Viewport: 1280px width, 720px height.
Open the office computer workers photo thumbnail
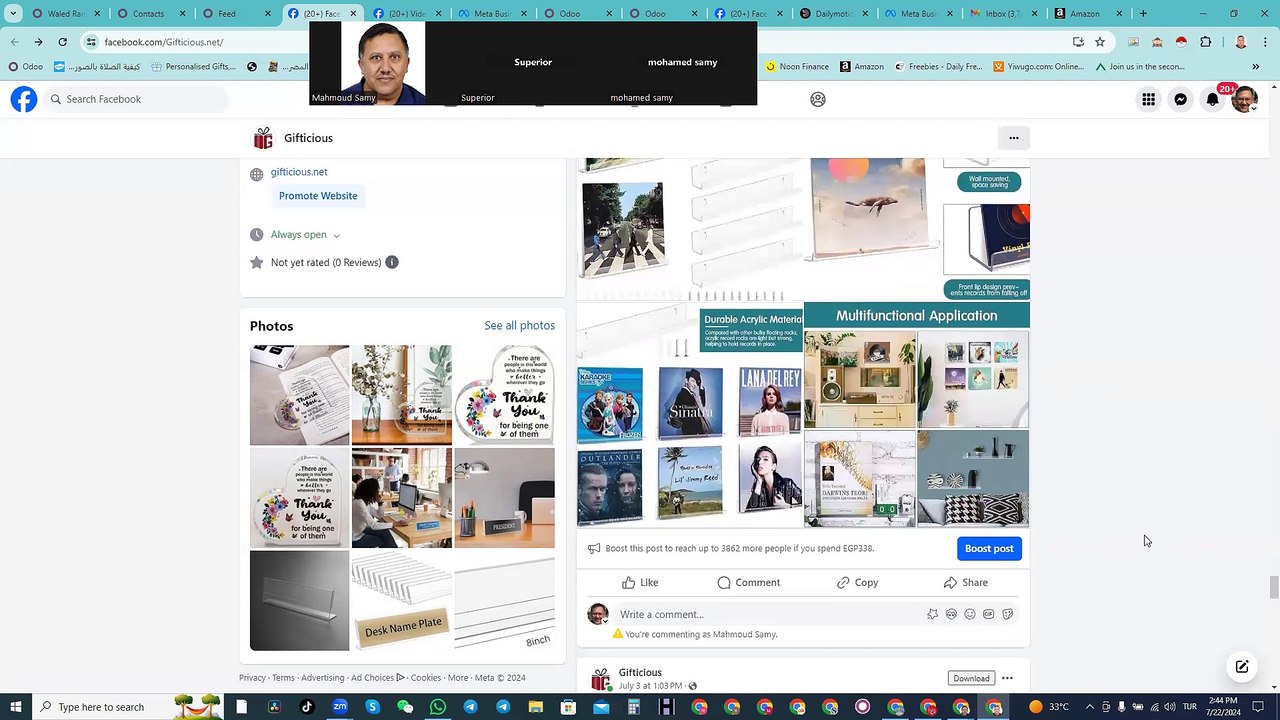tap(402, 498)
